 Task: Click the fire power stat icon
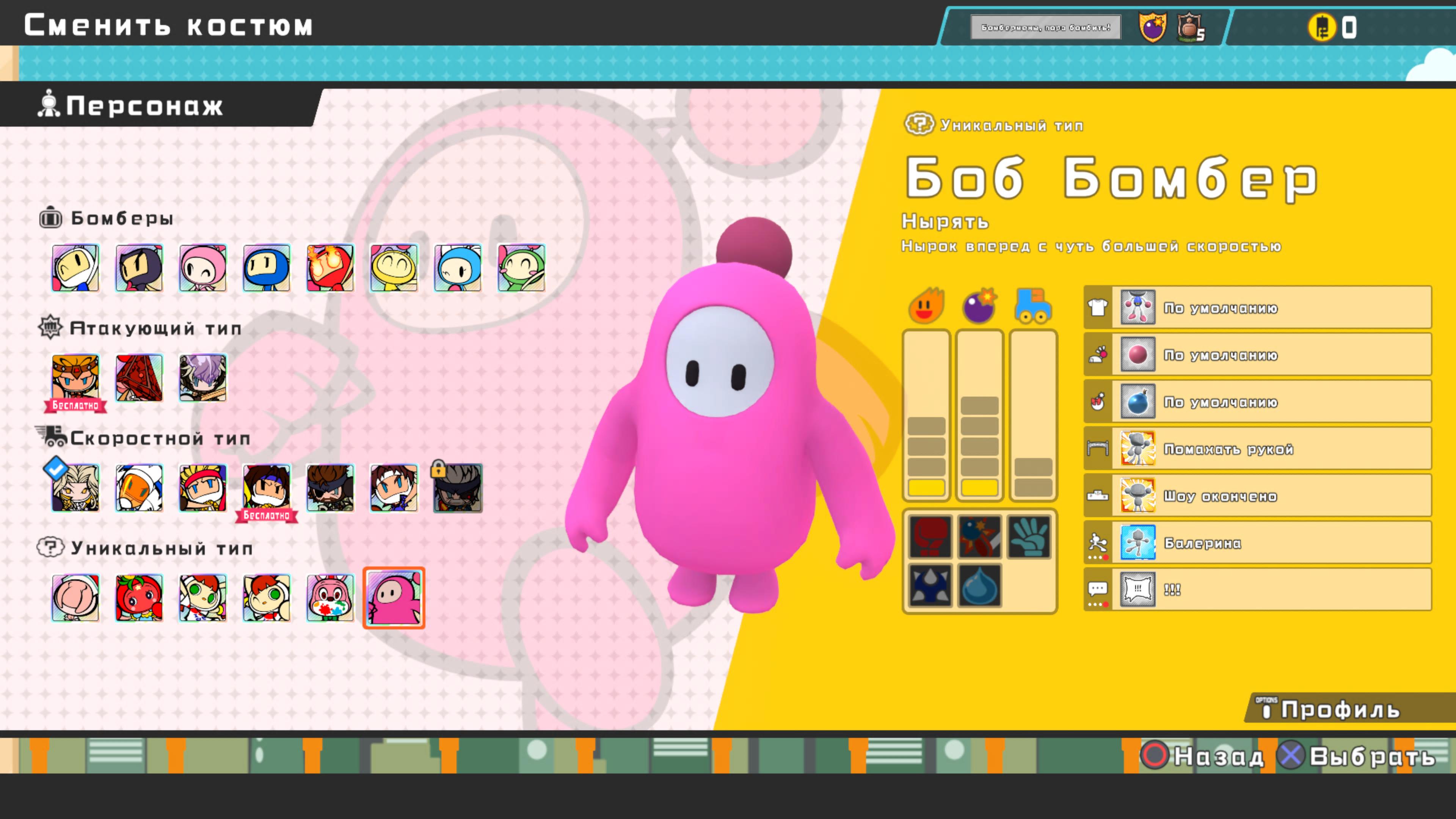[x=926, y=306]
